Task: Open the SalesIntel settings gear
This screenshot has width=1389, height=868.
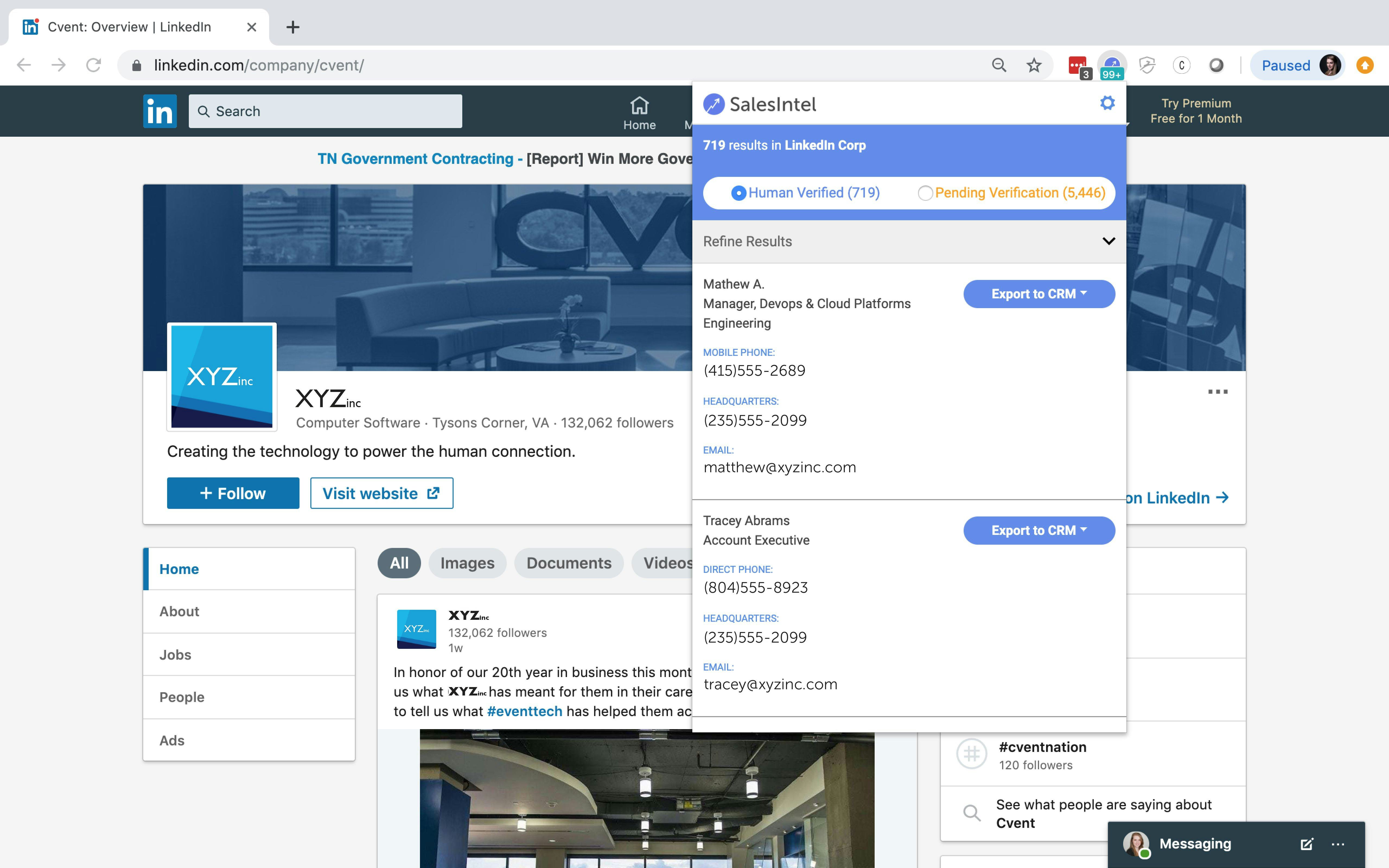Action: click(1108, 103)
